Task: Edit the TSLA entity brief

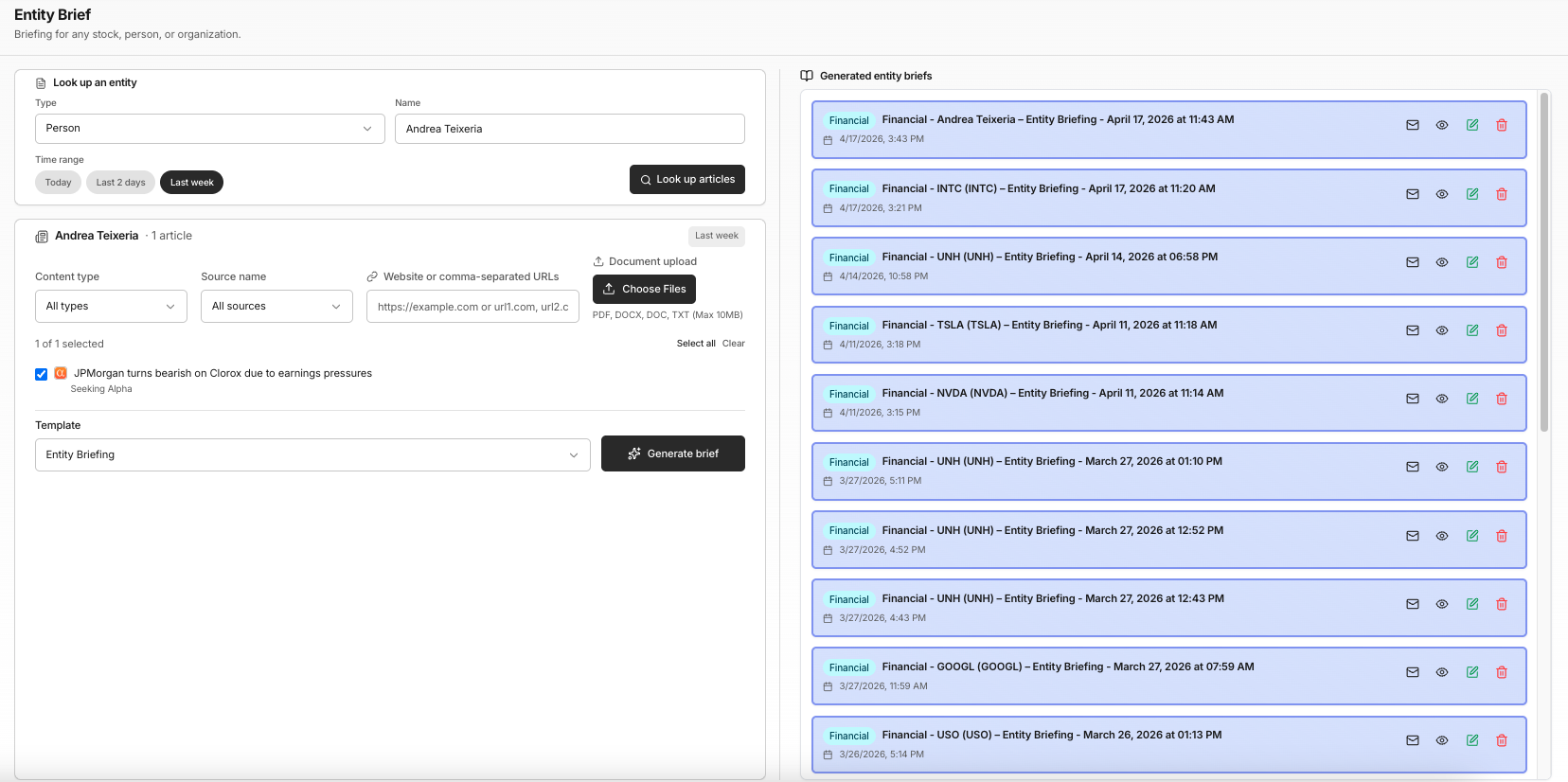Action: (1472, 330)
